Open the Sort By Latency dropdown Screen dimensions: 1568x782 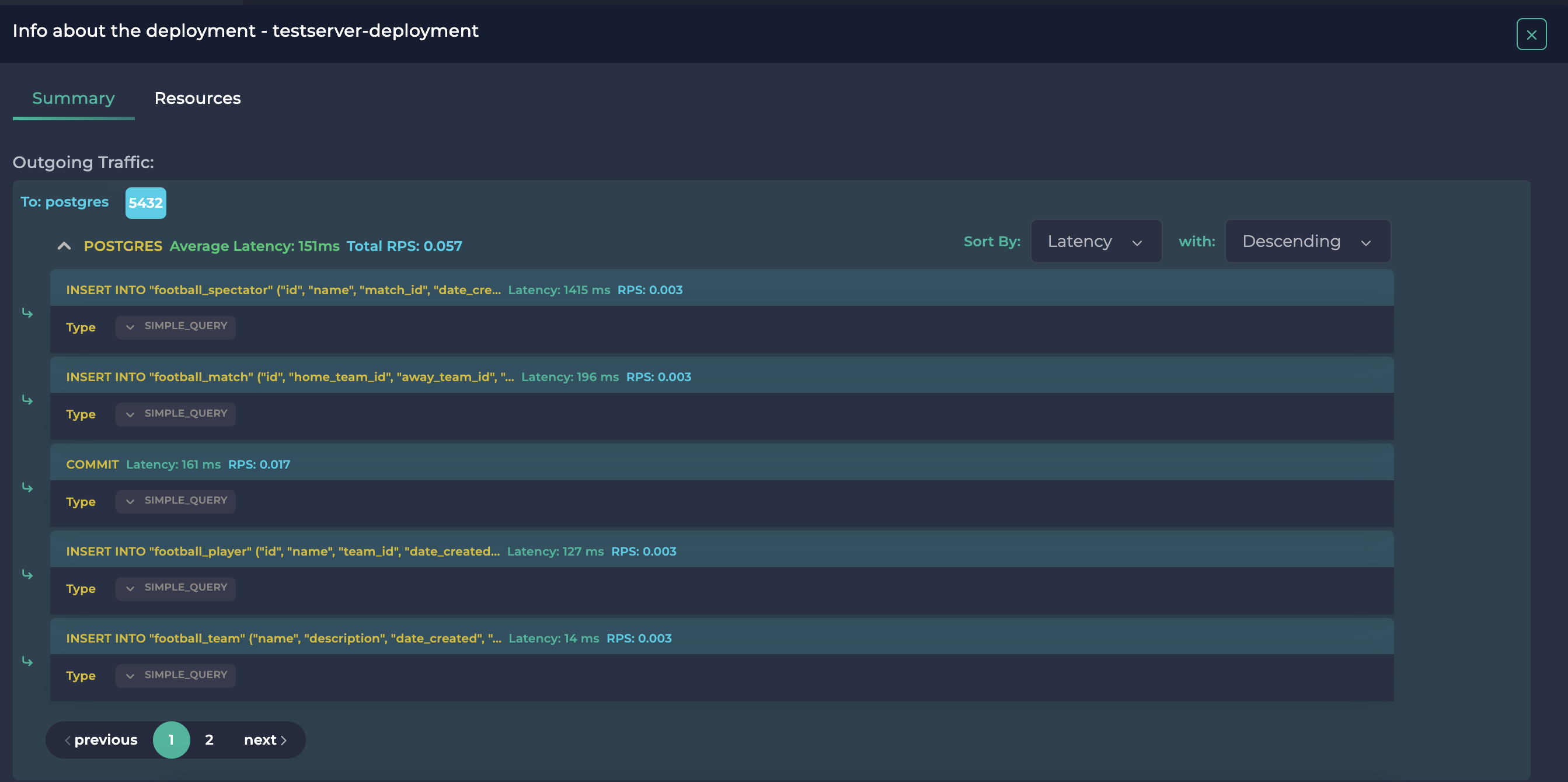[1095, 242]
